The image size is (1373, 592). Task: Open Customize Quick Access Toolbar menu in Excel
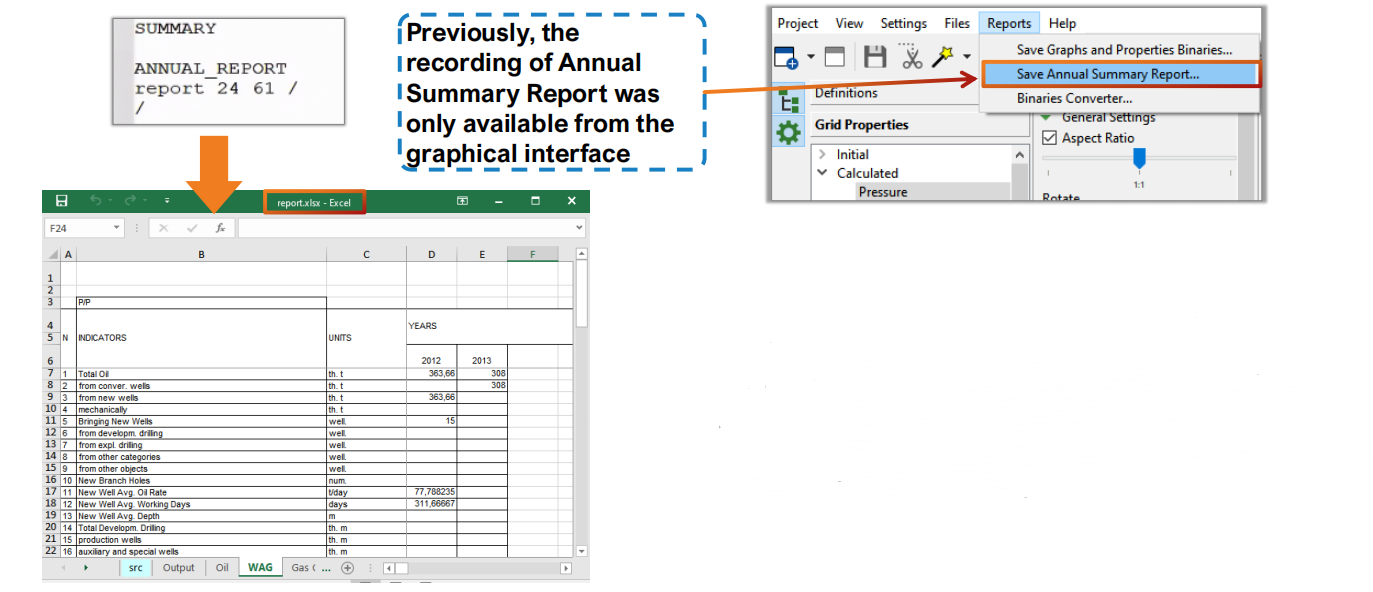tap(166, 201)
